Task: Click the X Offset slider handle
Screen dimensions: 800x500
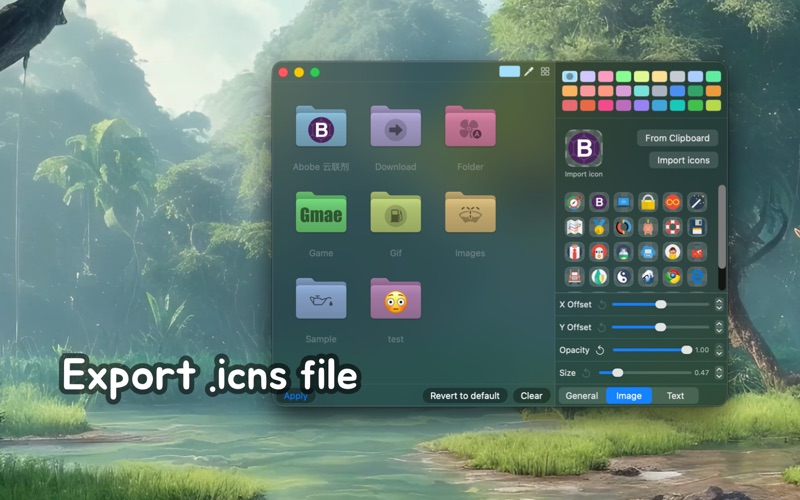Action: coord(661,305)
